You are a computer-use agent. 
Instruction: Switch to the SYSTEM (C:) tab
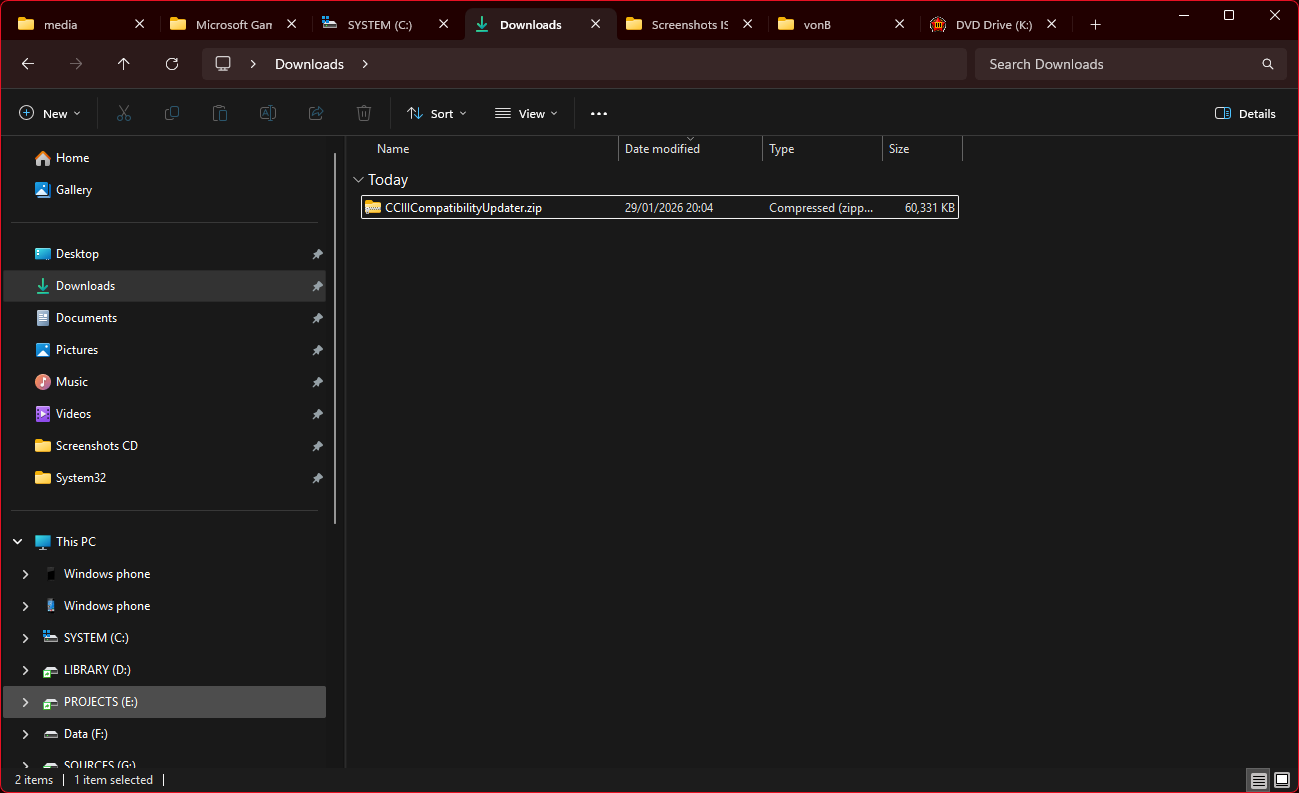click(379, 25)
